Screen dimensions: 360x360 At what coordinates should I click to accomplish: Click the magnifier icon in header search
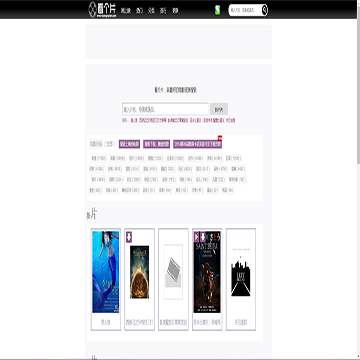tap(264, 10)
